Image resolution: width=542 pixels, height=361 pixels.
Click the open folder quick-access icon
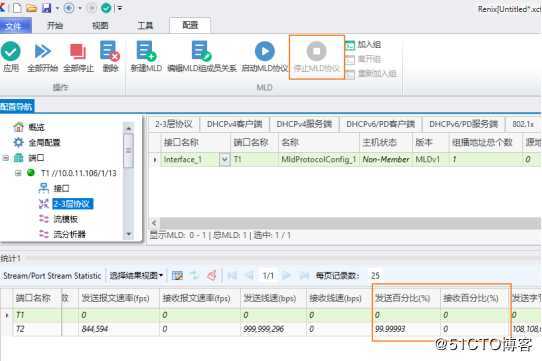31,8
